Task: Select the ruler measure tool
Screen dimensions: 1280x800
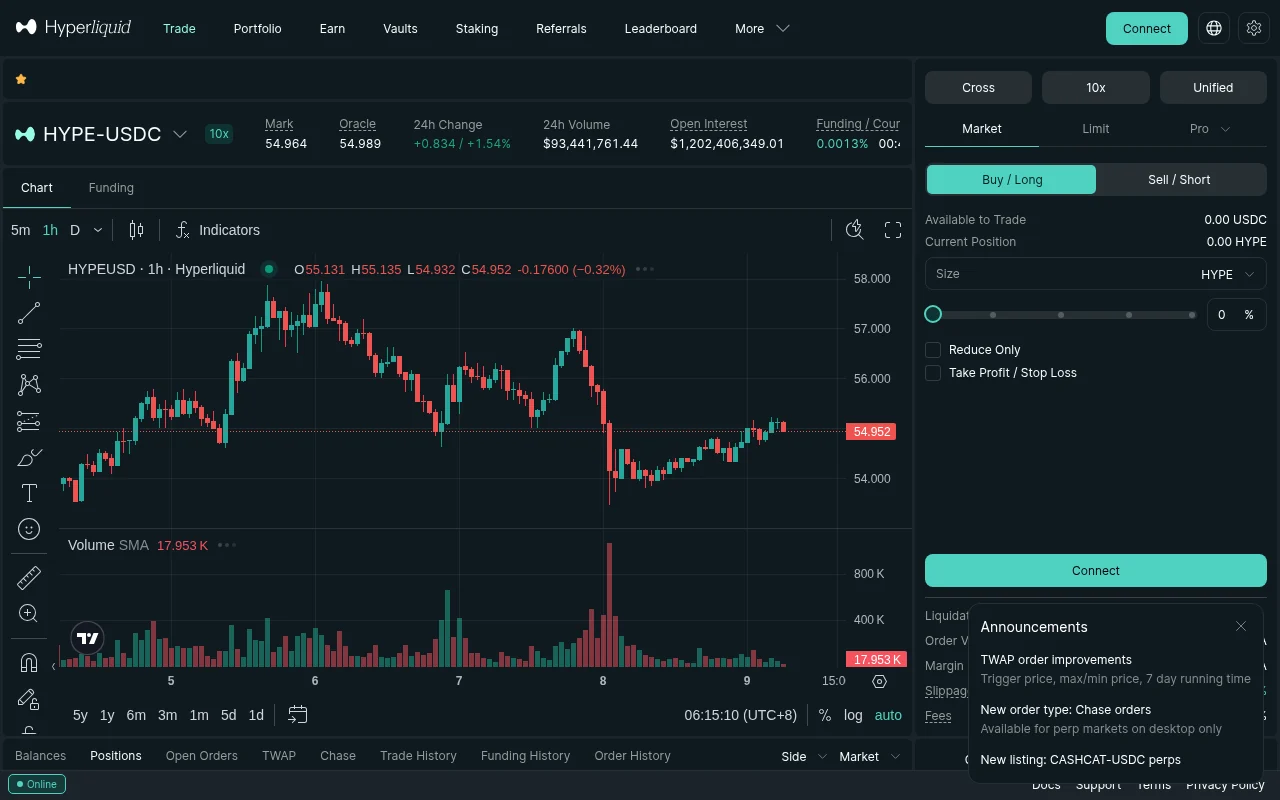Action: [29, 578]
